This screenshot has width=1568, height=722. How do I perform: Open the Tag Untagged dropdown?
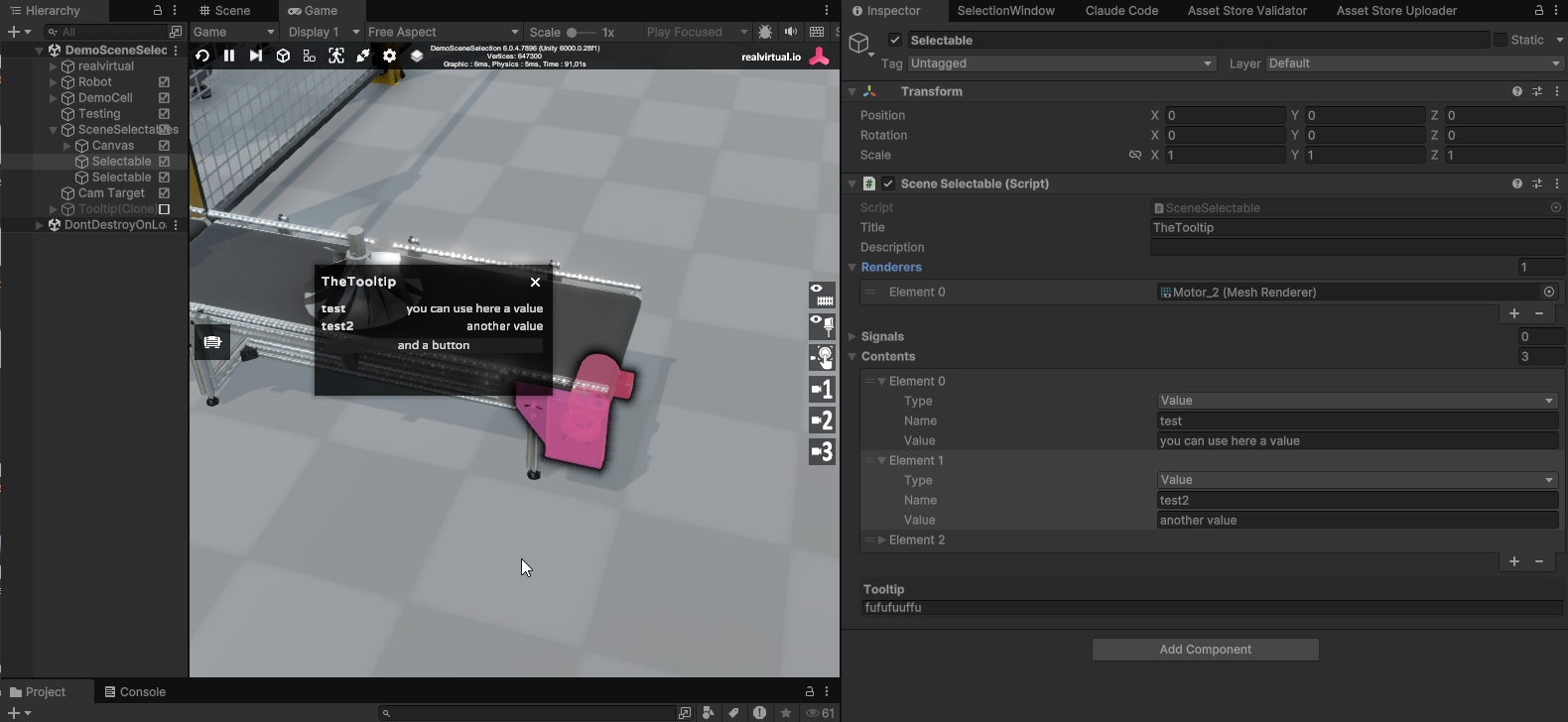point(1062,63)
